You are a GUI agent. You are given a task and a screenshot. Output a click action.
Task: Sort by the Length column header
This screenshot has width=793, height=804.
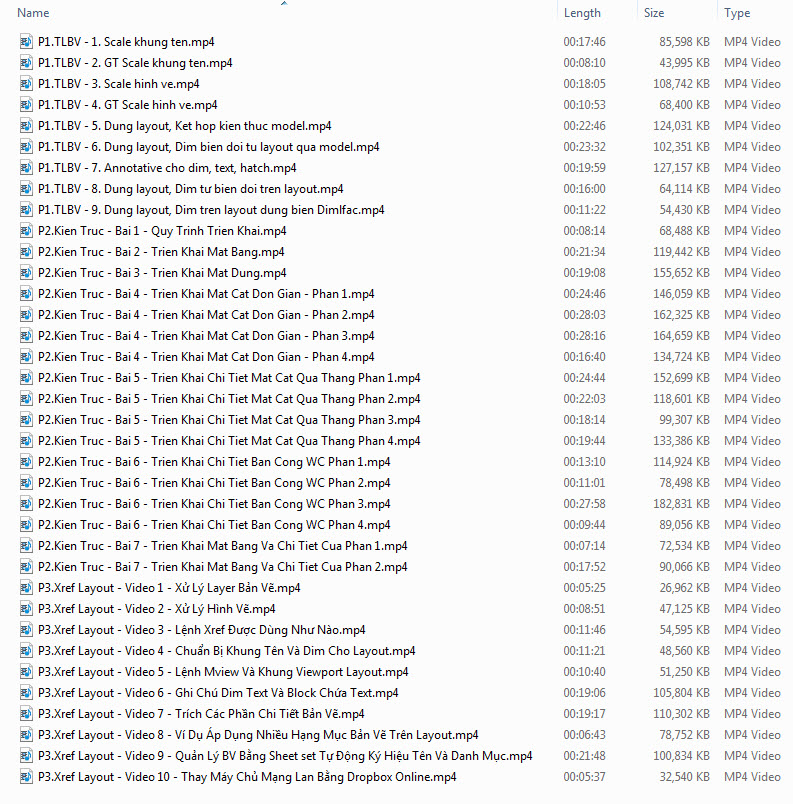[582, 13]
